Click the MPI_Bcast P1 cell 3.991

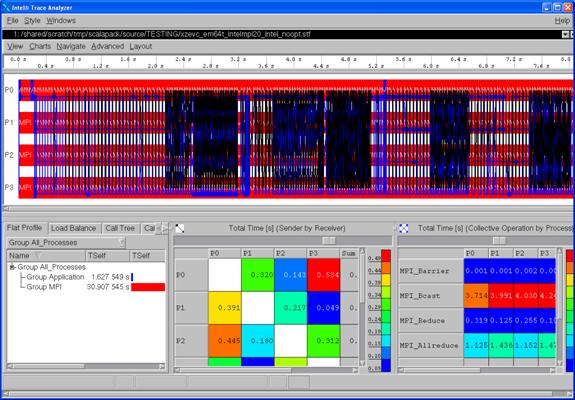click(x=501, y=296)
